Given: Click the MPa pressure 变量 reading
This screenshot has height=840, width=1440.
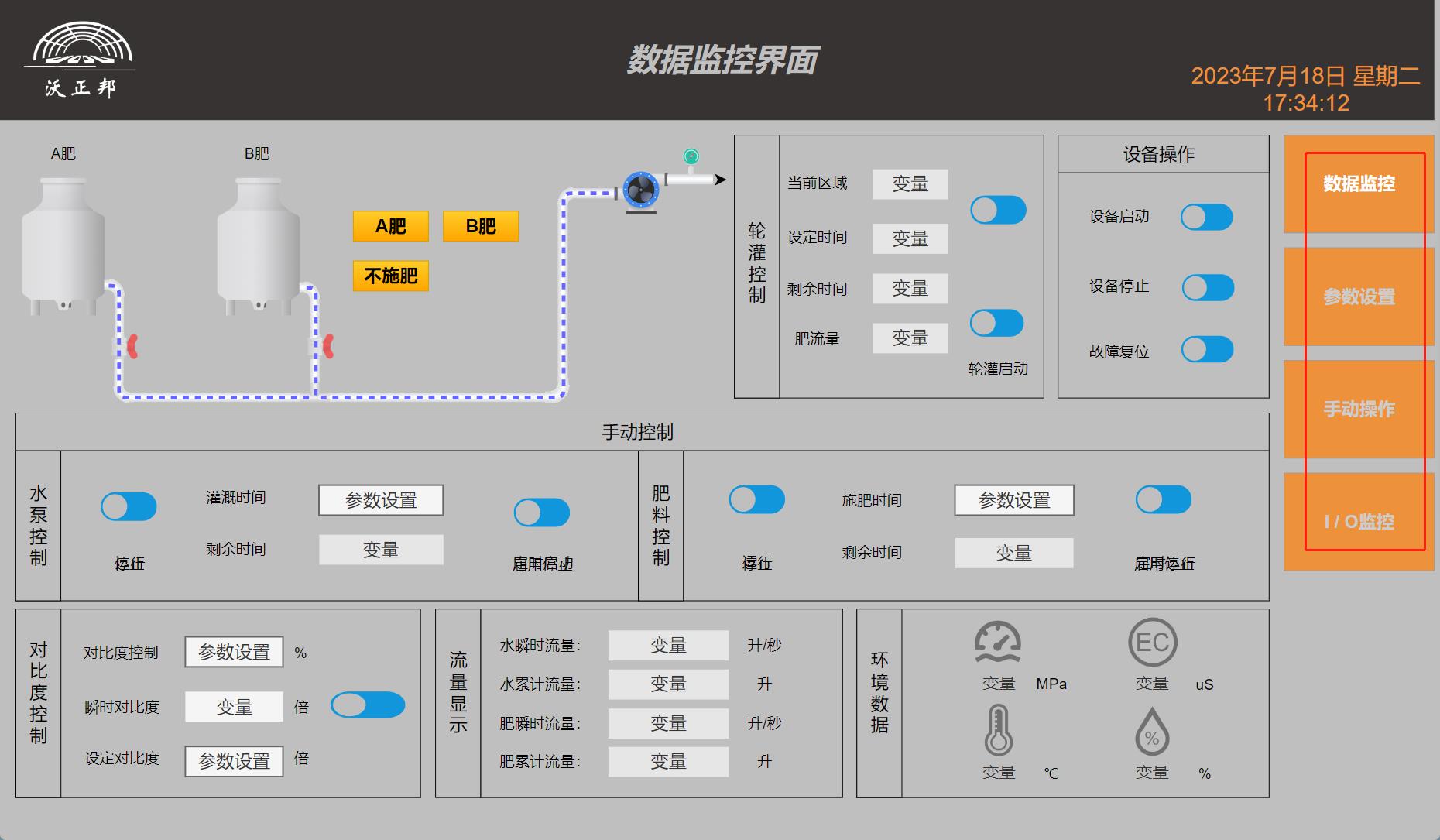Looking at the screenshot, I should [999, 684].
